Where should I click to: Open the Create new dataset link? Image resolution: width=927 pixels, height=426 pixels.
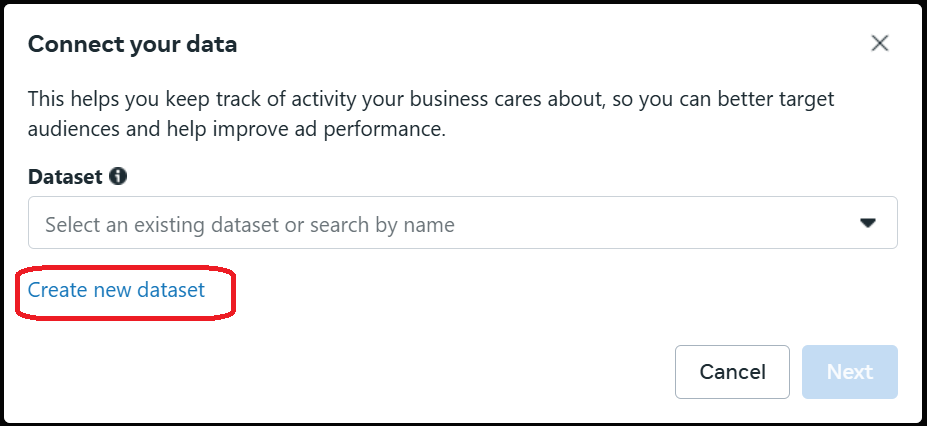pos(116,290)
